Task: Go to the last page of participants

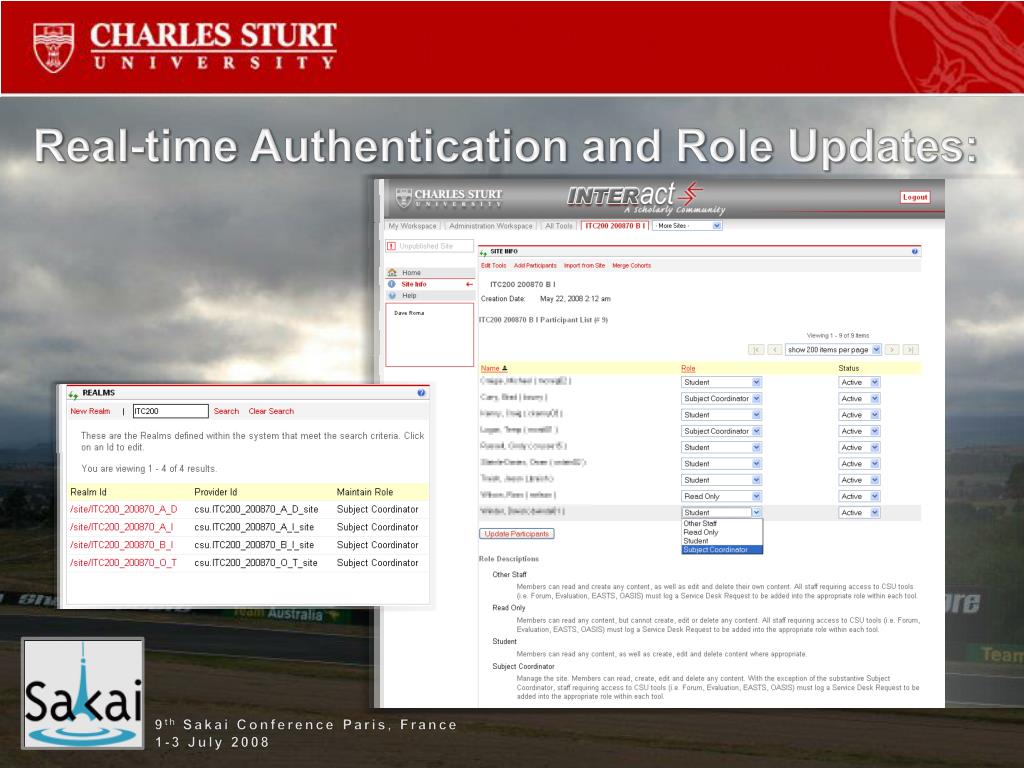Action: coord(910,350)
